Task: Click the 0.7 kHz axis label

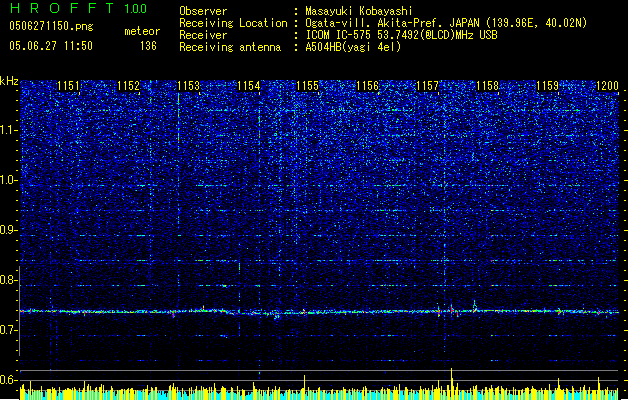Action: click(x=9, y=330)
